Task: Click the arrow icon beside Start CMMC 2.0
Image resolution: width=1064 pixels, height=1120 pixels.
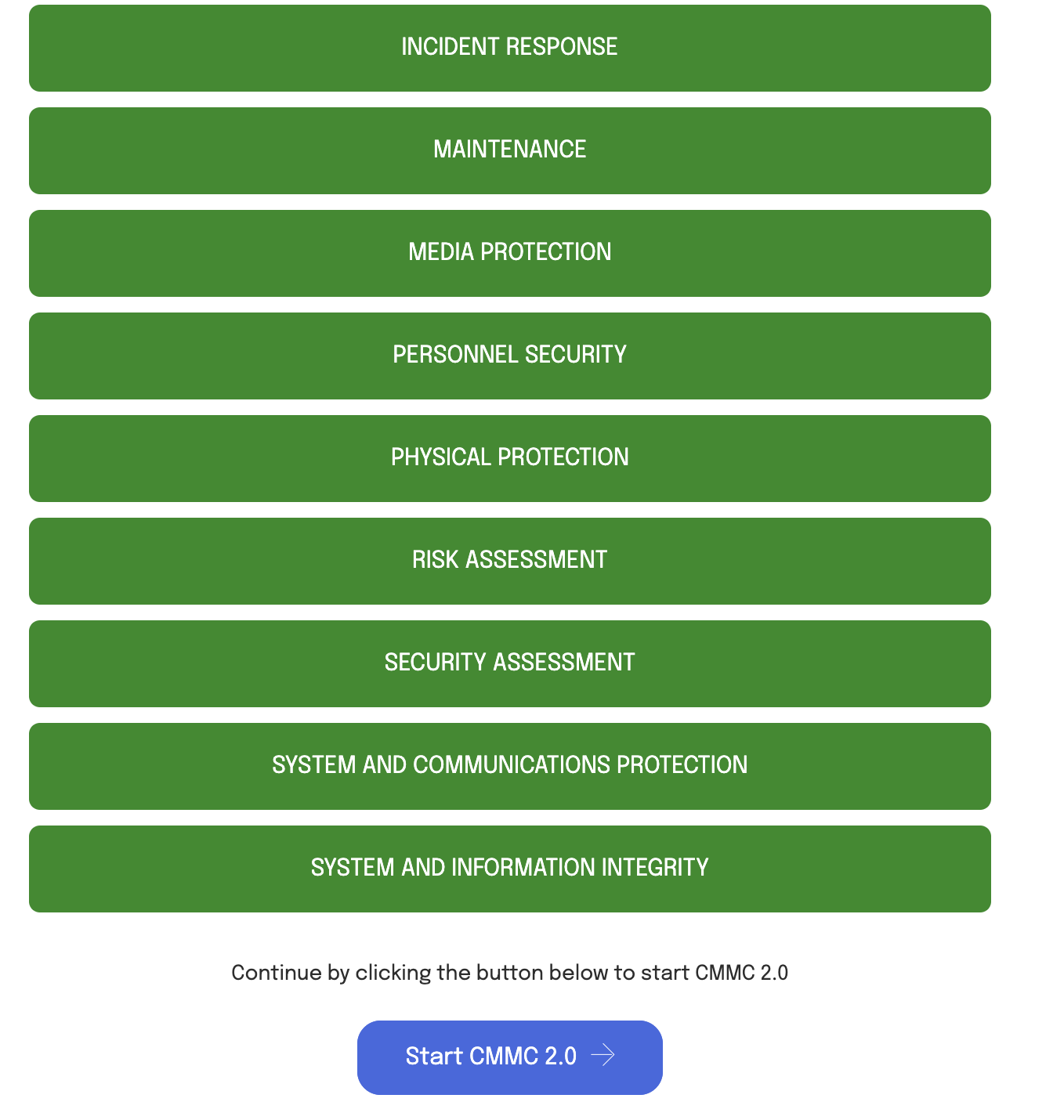Action: 603,1056
